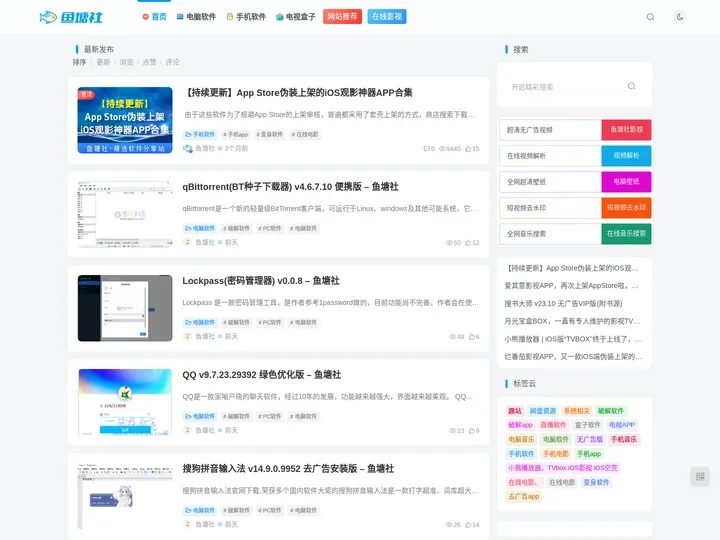The width and height of the screenshot is (720, 540).
Task: Click the views eye icon on qBittorrent post
Action: [x=449, y=242]
